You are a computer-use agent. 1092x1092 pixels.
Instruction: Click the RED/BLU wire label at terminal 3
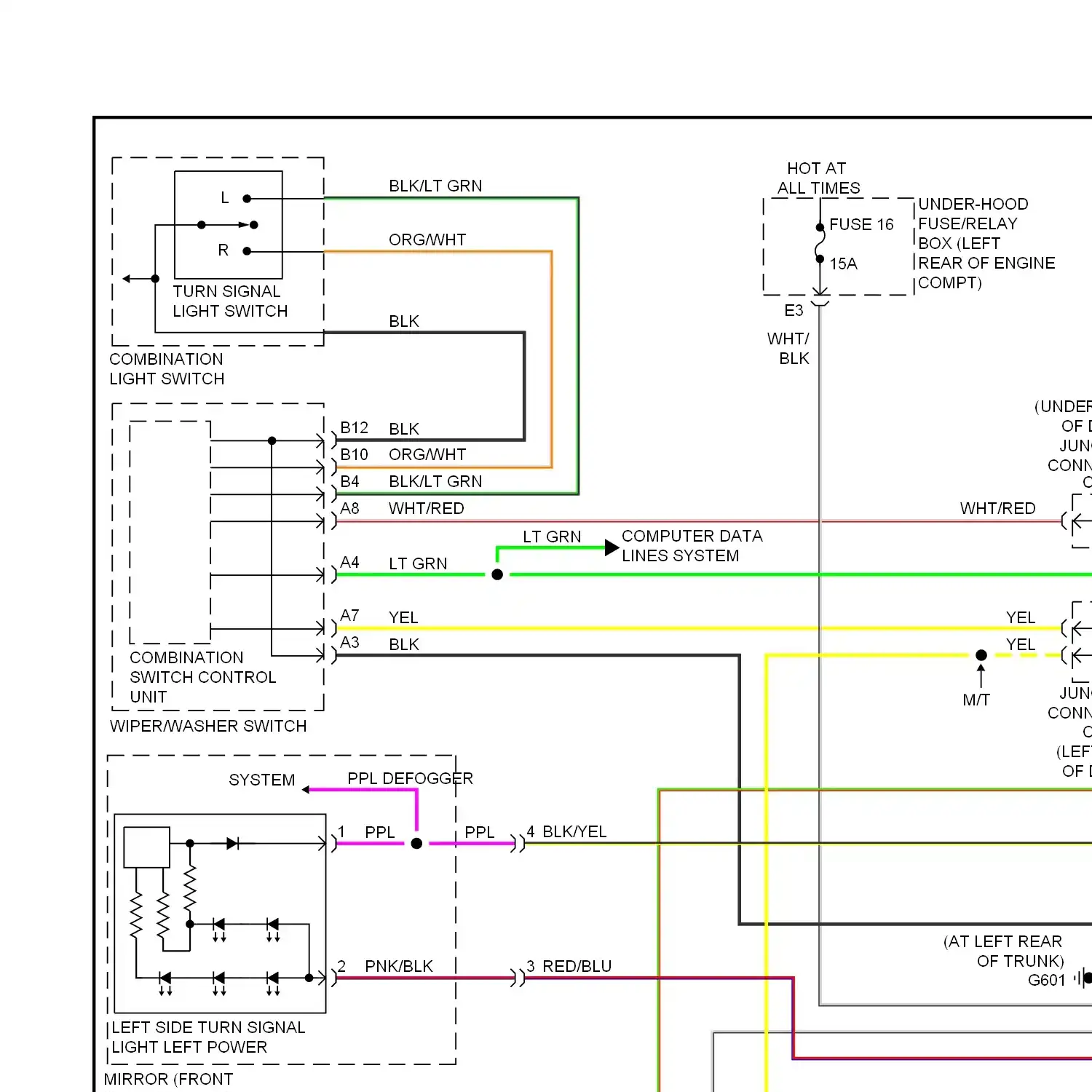click(577, 966)
